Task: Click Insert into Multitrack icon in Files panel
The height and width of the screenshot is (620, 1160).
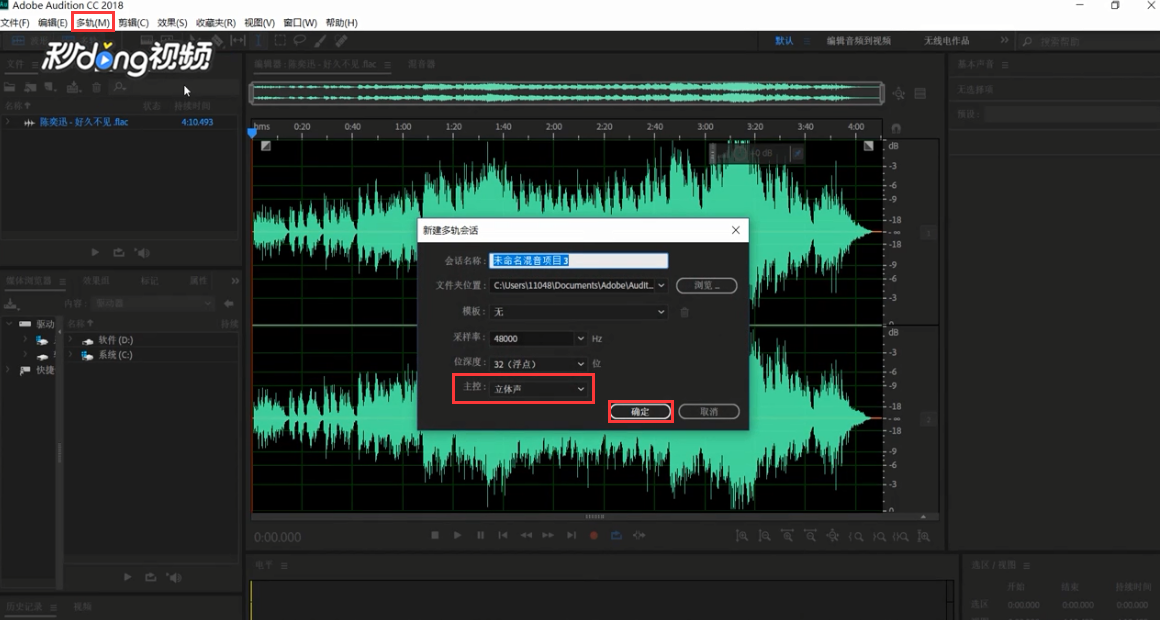Action: click(73, 87)
